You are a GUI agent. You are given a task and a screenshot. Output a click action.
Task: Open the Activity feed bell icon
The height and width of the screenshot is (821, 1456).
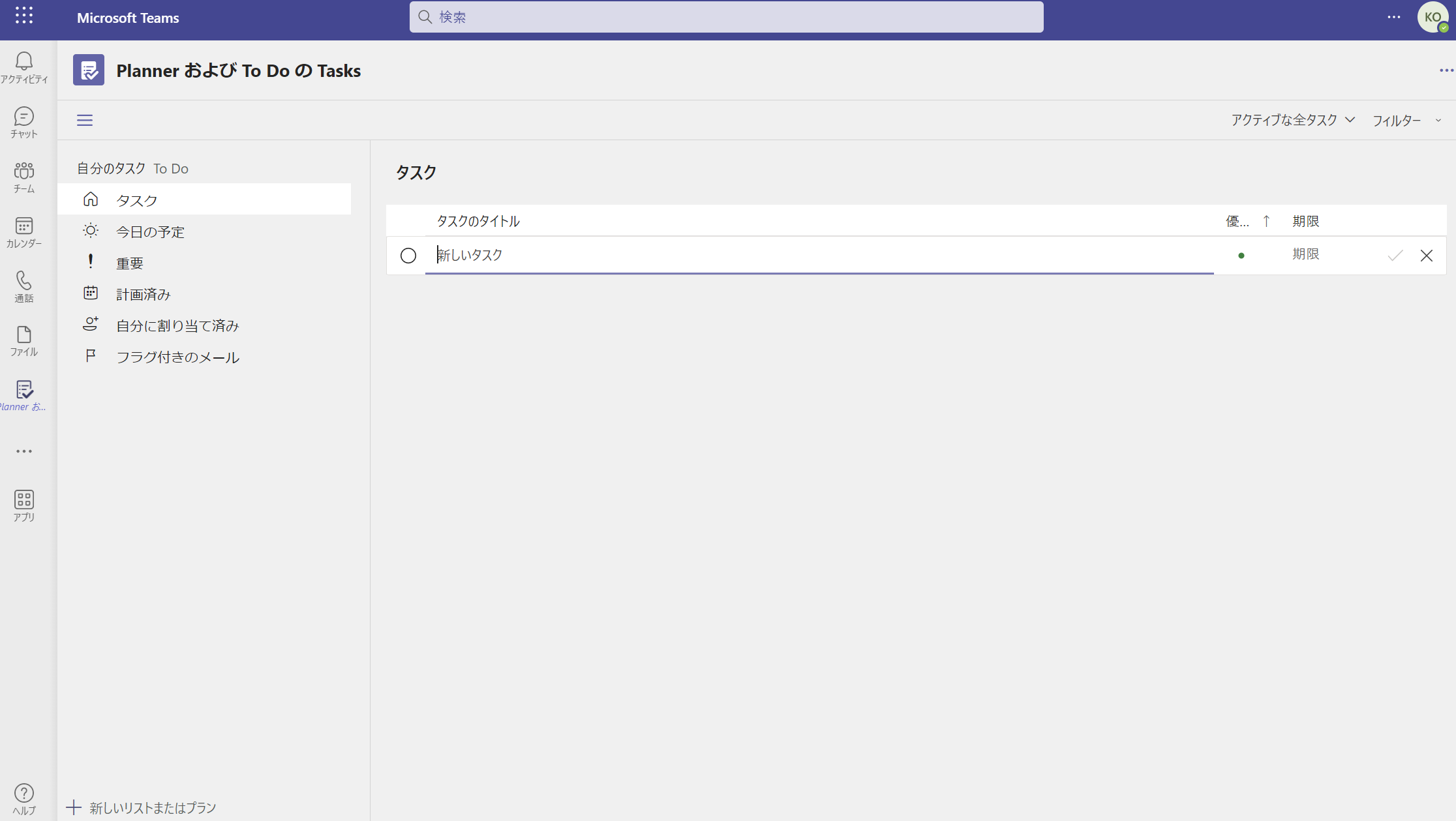24,68
